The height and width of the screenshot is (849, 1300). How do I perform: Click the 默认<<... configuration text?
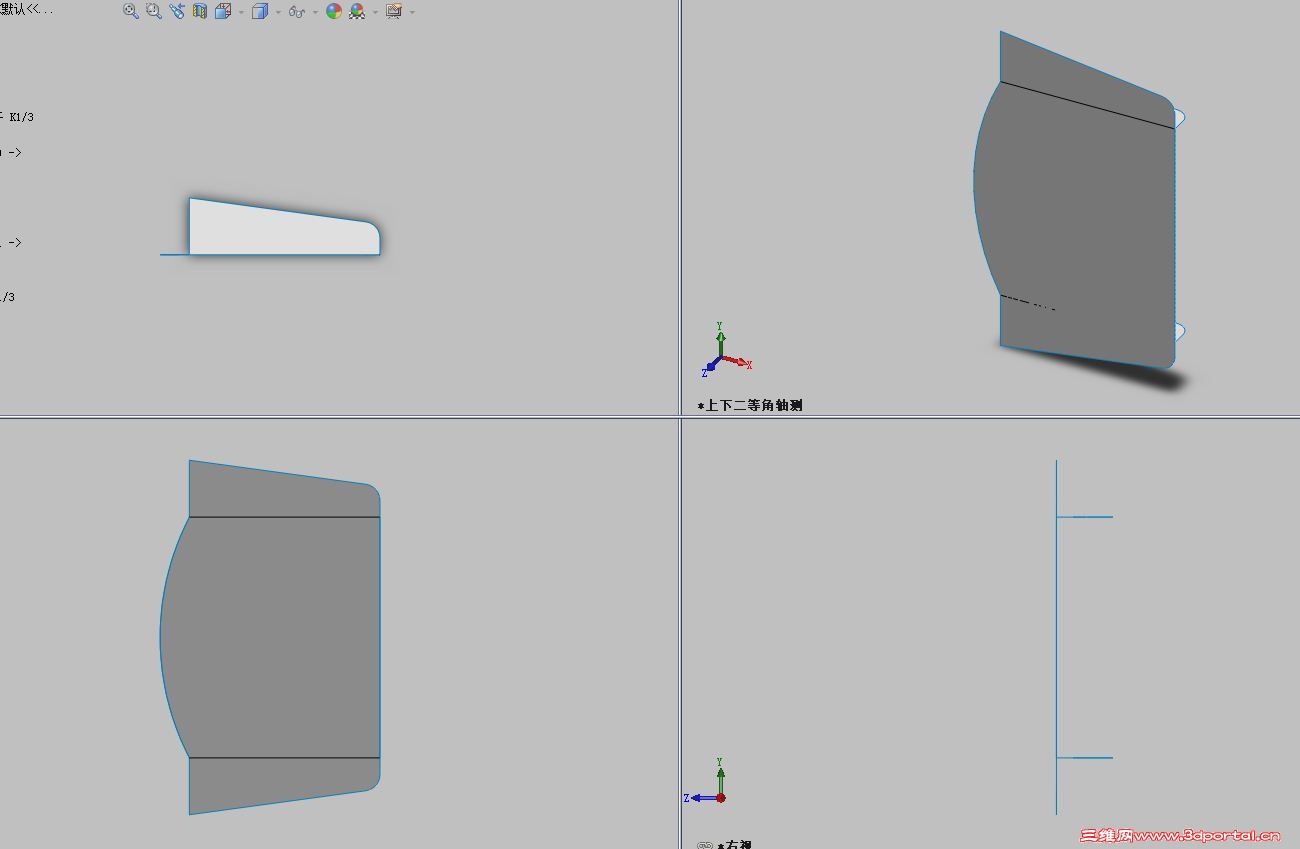[27, 9]
